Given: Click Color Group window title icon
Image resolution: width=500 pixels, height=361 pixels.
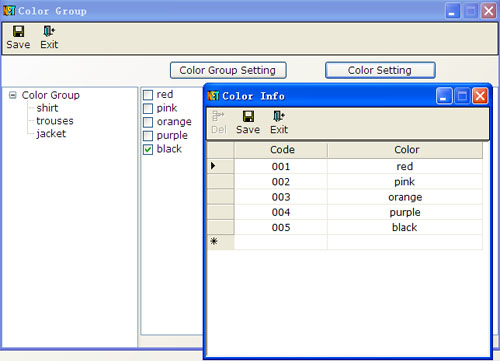Looking at the screenshot, I should click(x=9, y=11).
